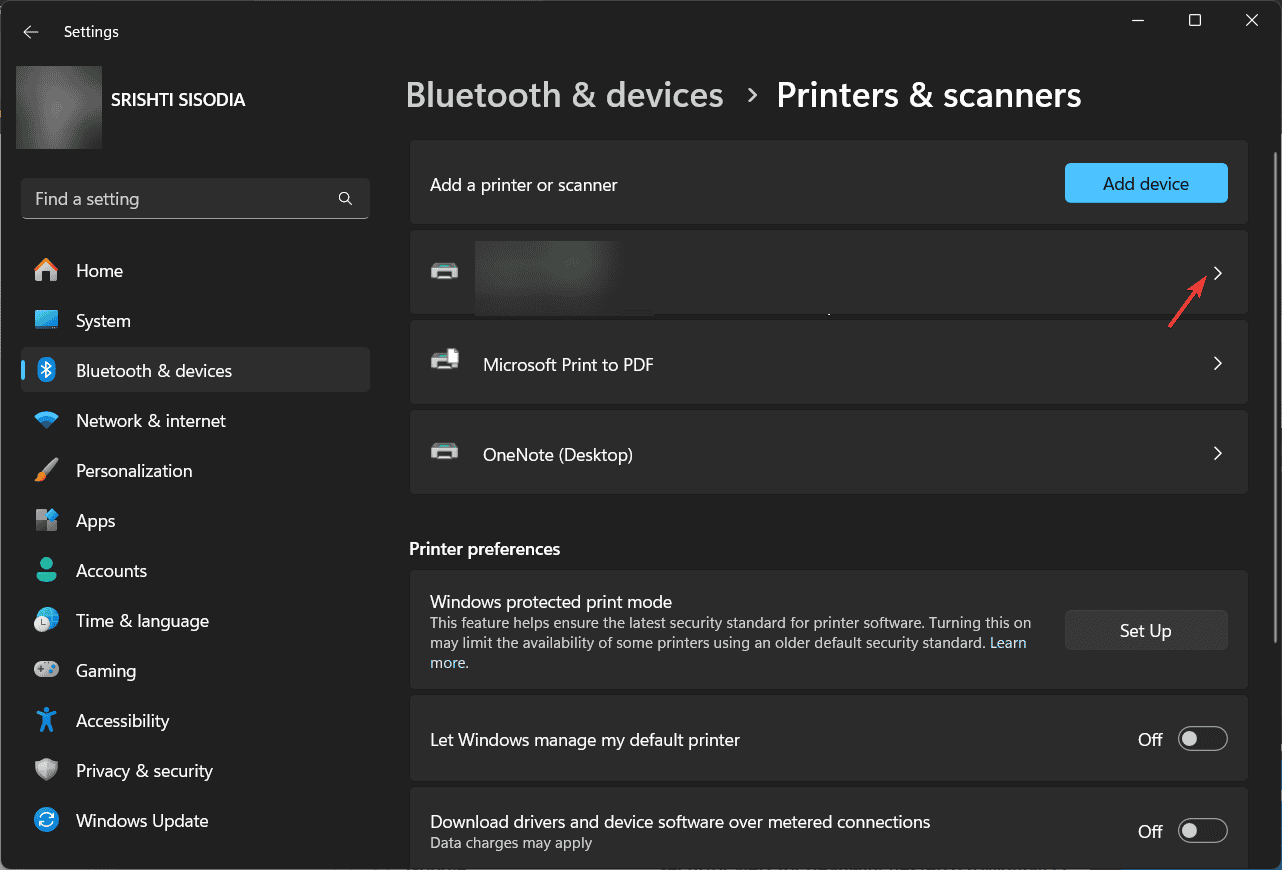Toggle Let Windows manage my default printer

[x=1202, y=740]
